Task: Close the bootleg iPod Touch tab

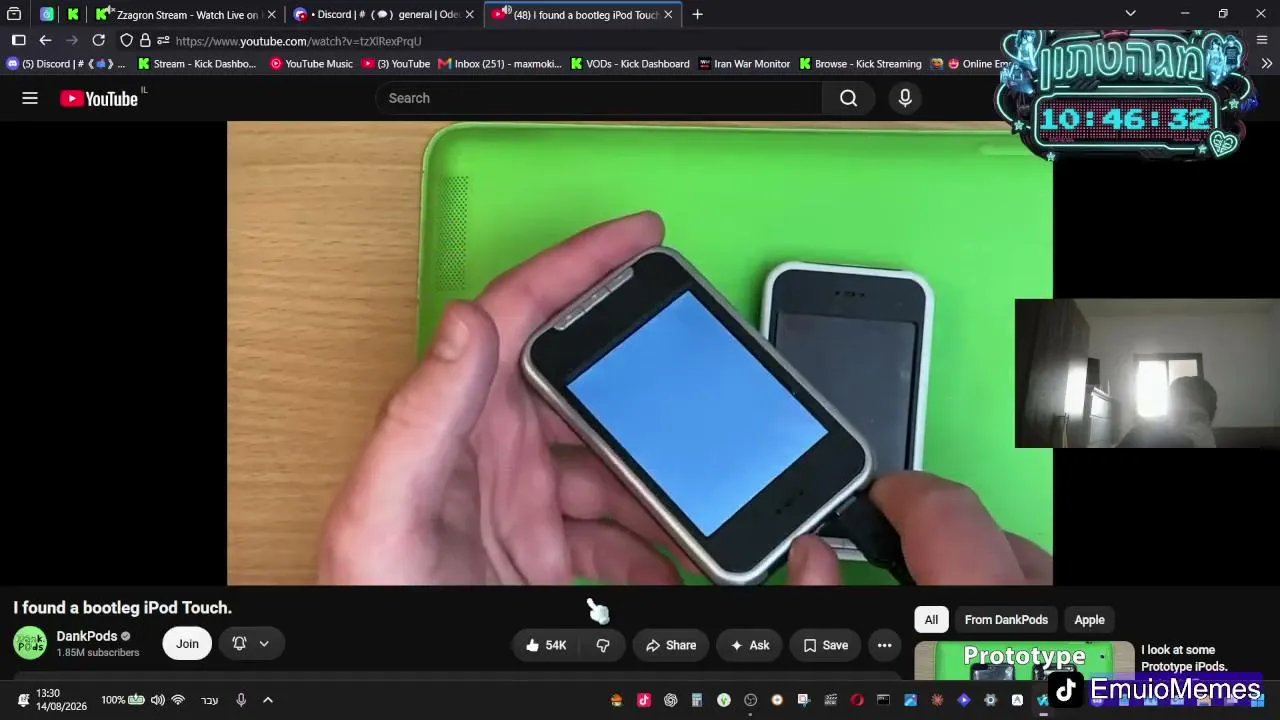Action: pos(668,15)
